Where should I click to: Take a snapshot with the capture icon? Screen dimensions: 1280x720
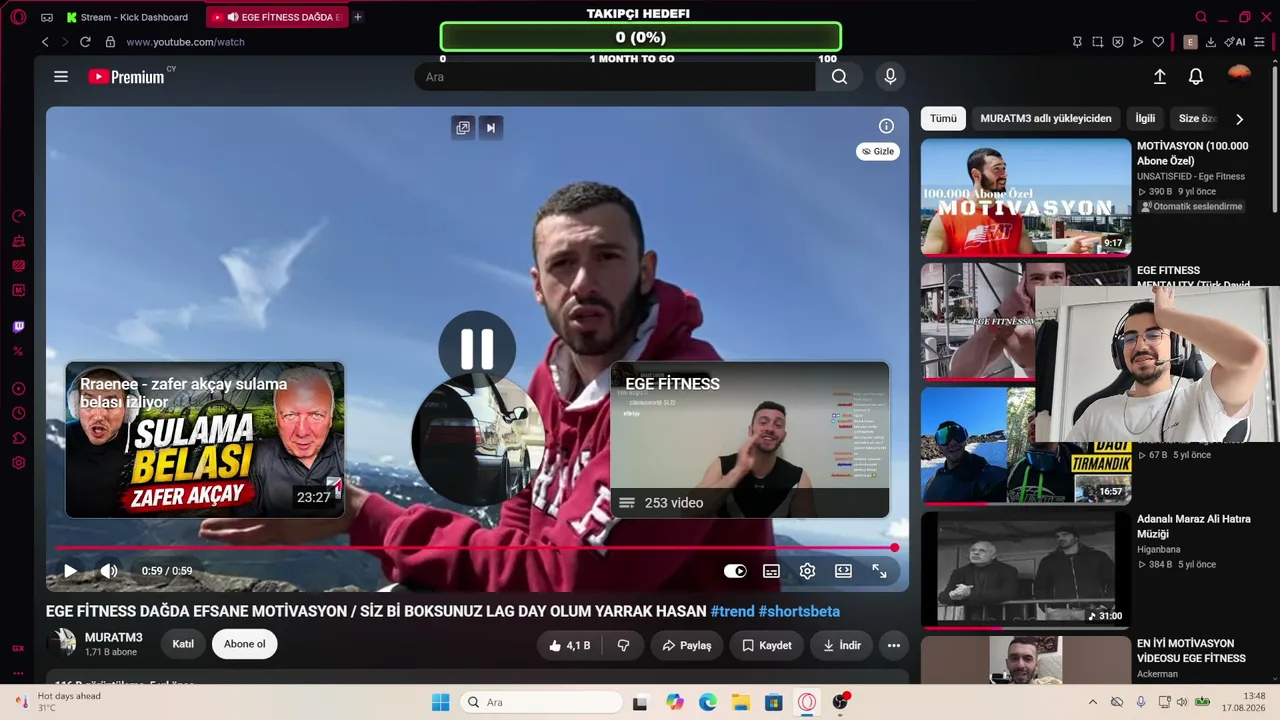[1098, 42]
